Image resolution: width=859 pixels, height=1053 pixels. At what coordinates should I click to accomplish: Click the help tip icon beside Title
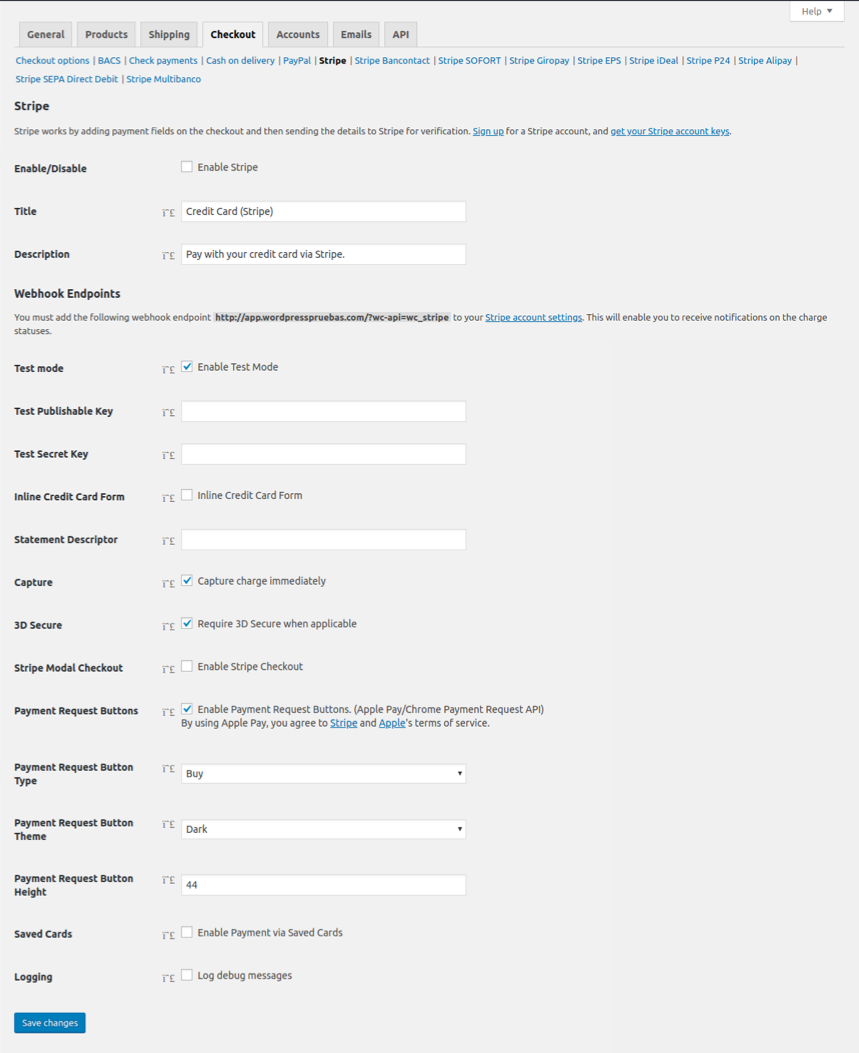(x=168, y=213)
